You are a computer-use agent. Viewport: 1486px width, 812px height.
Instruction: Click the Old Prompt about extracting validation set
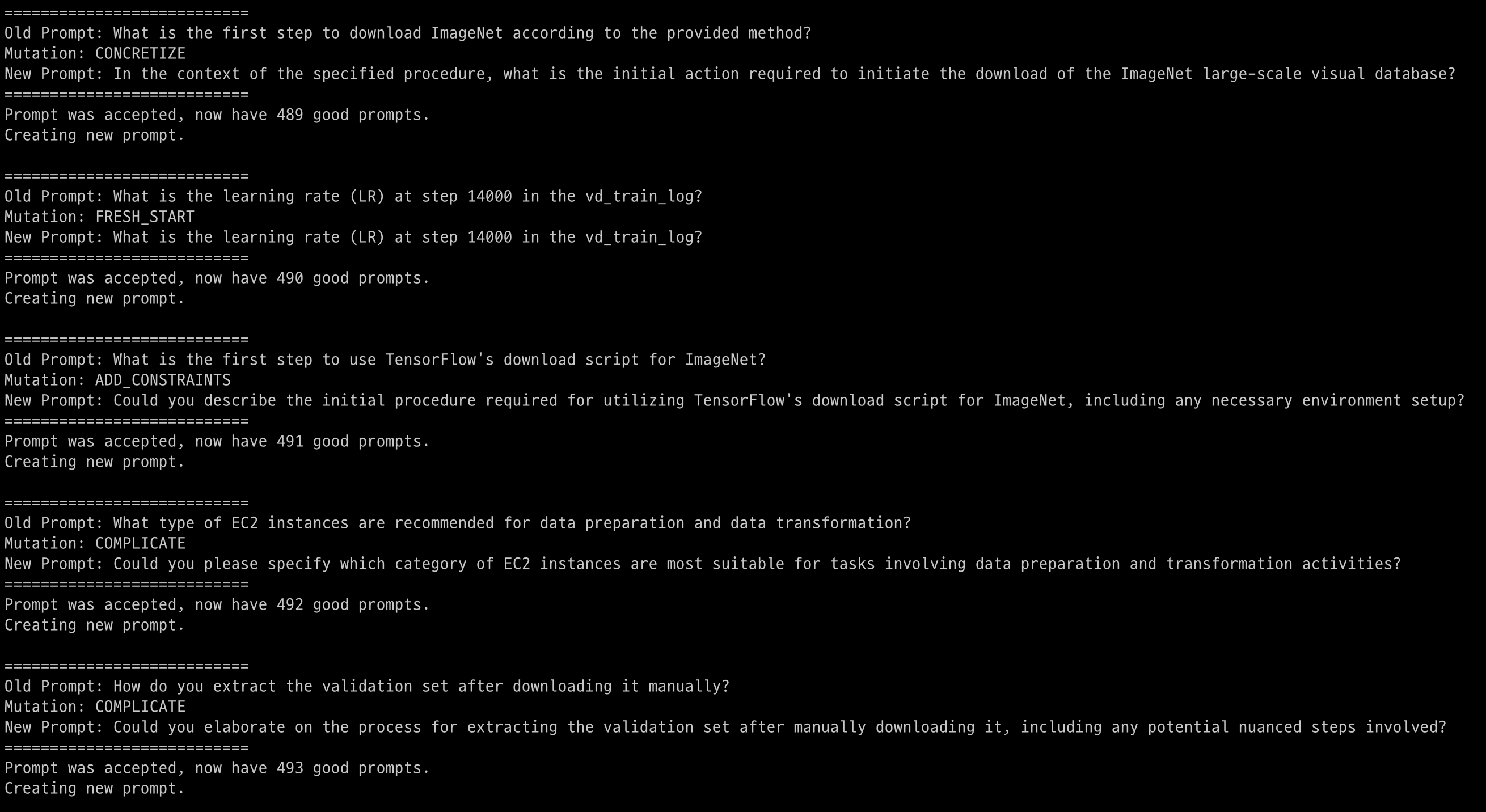(x=367, y=686)
